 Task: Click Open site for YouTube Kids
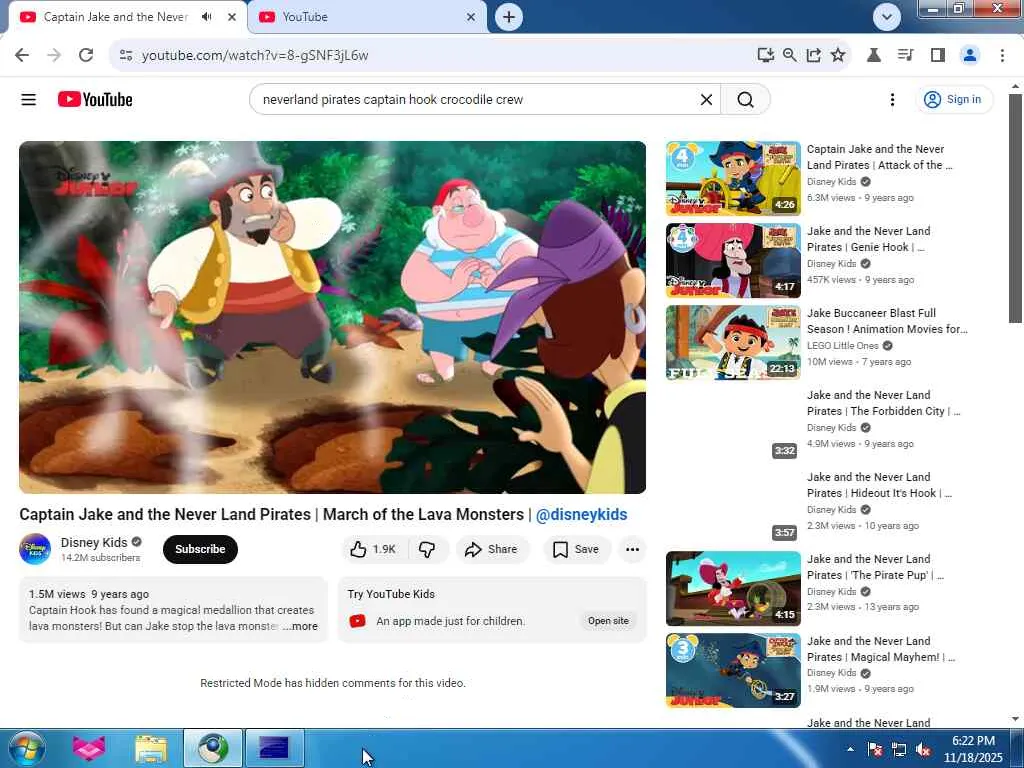(608, 621)
